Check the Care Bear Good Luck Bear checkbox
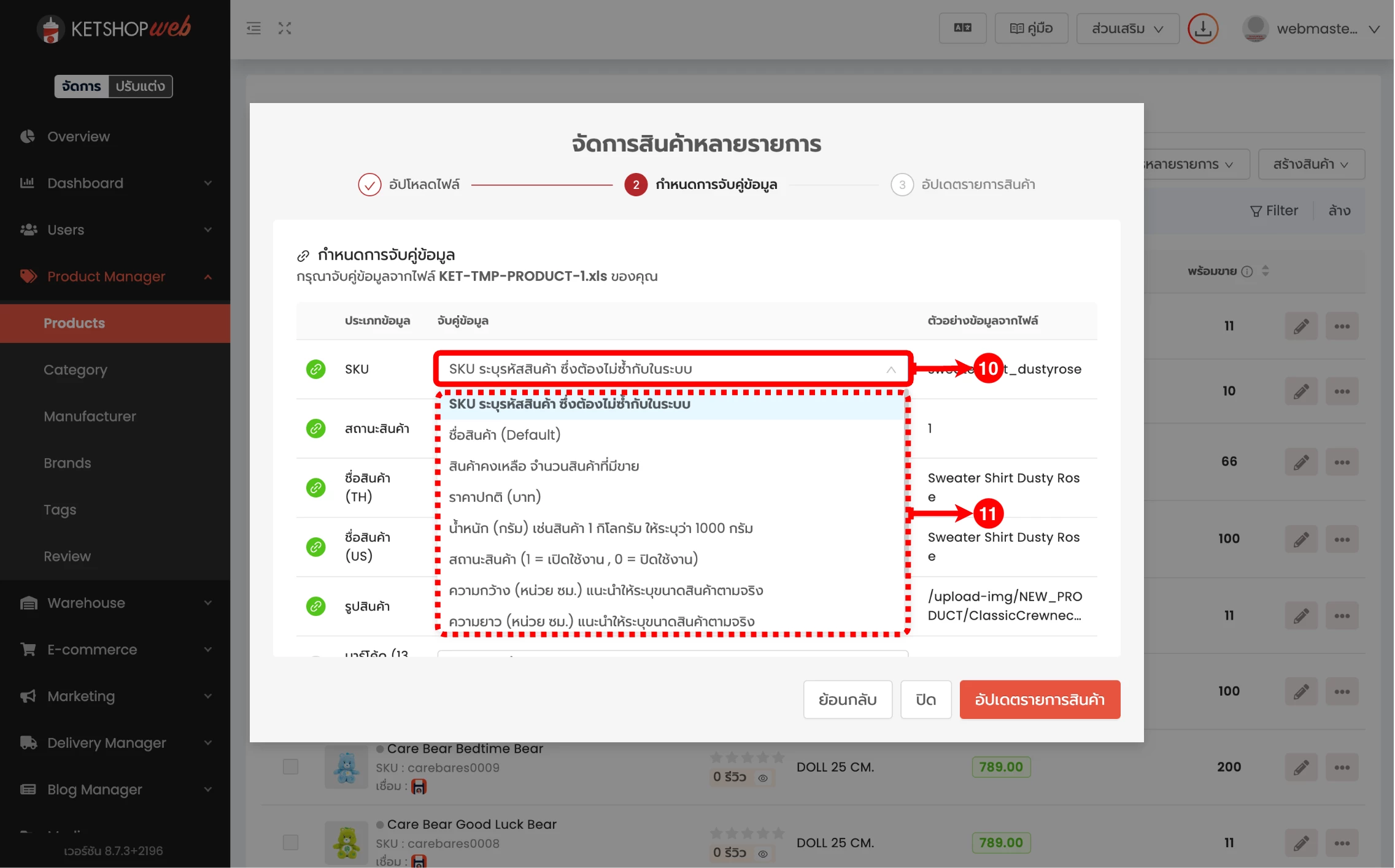 point(290,843)
